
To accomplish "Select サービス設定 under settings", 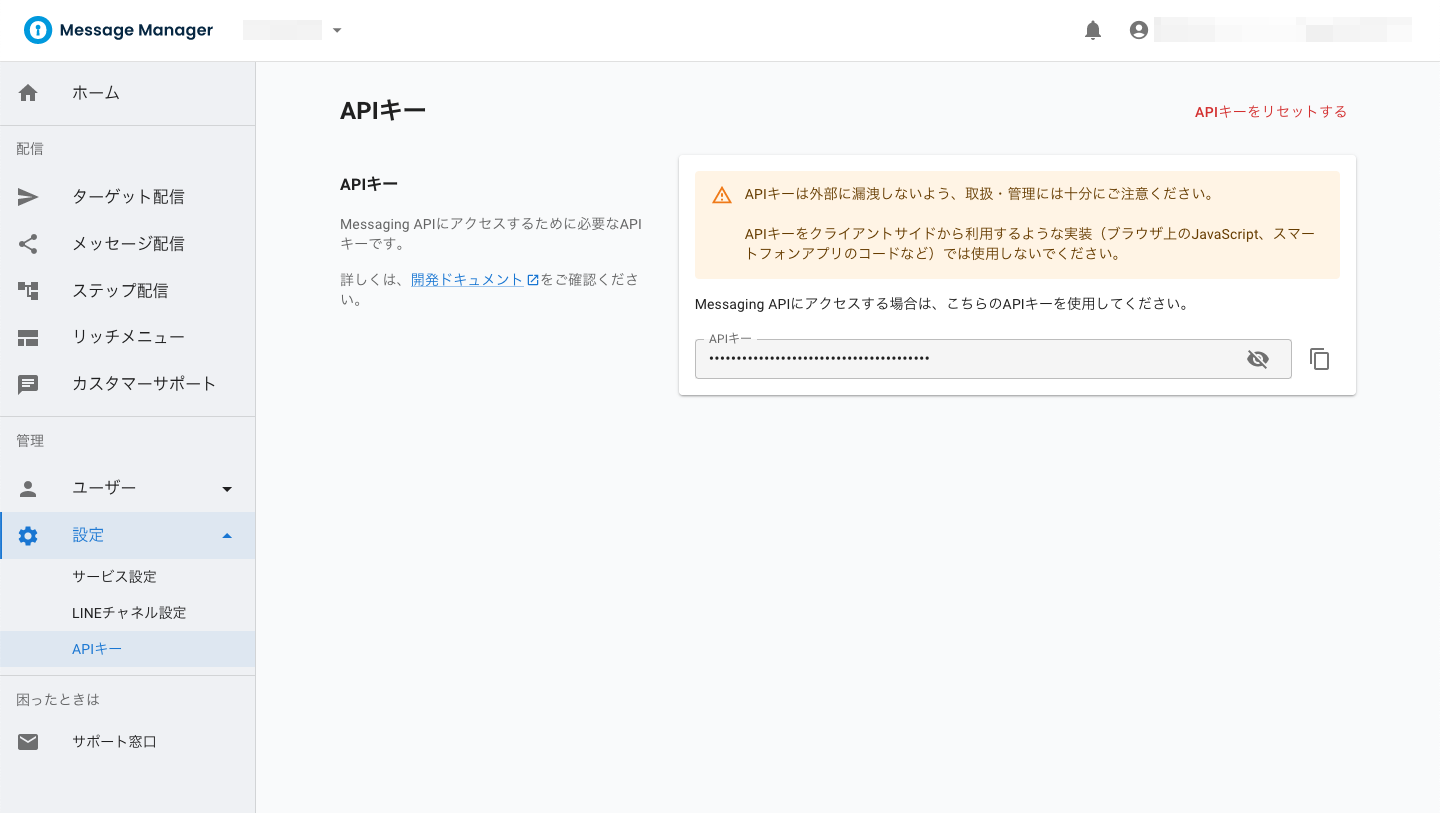I will pos(127,577).
